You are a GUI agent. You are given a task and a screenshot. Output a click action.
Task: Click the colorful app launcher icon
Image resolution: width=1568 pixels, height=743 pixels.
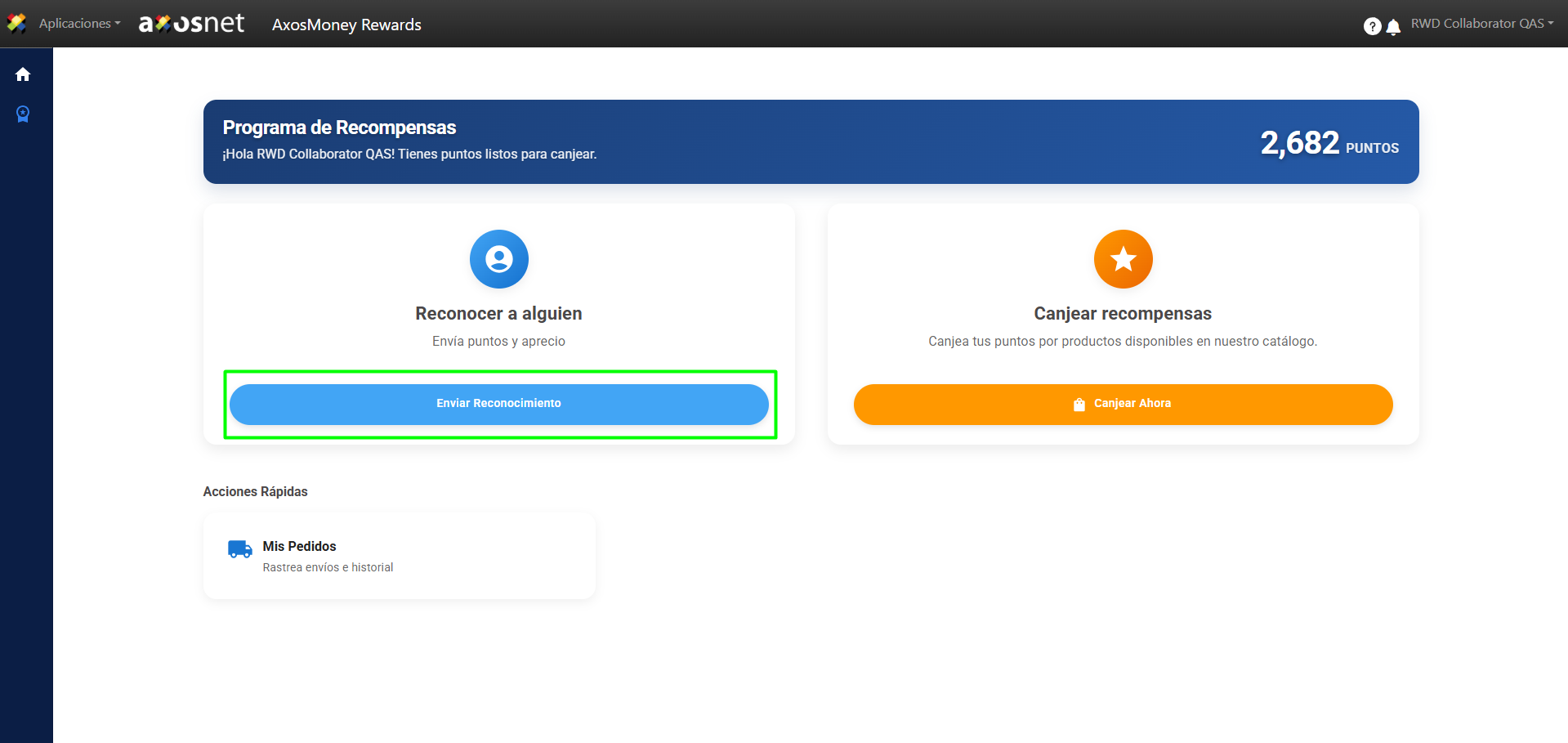coord(16,24)
